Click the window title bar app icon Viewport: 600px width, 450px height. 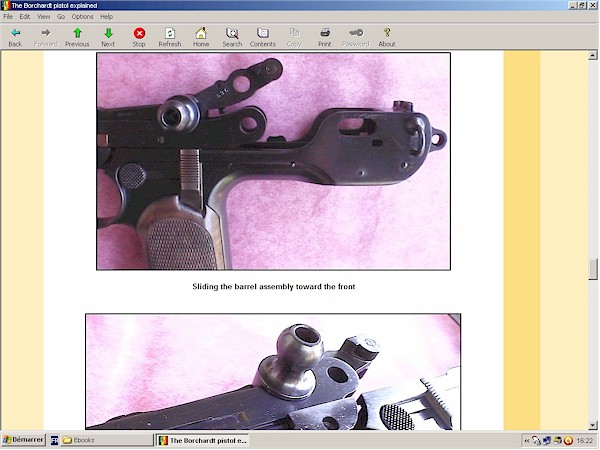[5, 5]
